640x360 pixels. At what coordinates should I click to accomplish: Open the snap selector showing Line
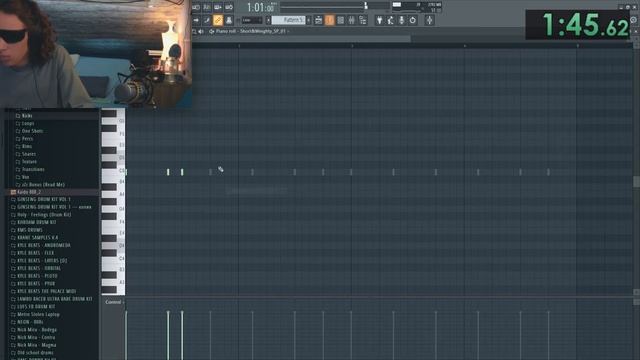(251, 20)
